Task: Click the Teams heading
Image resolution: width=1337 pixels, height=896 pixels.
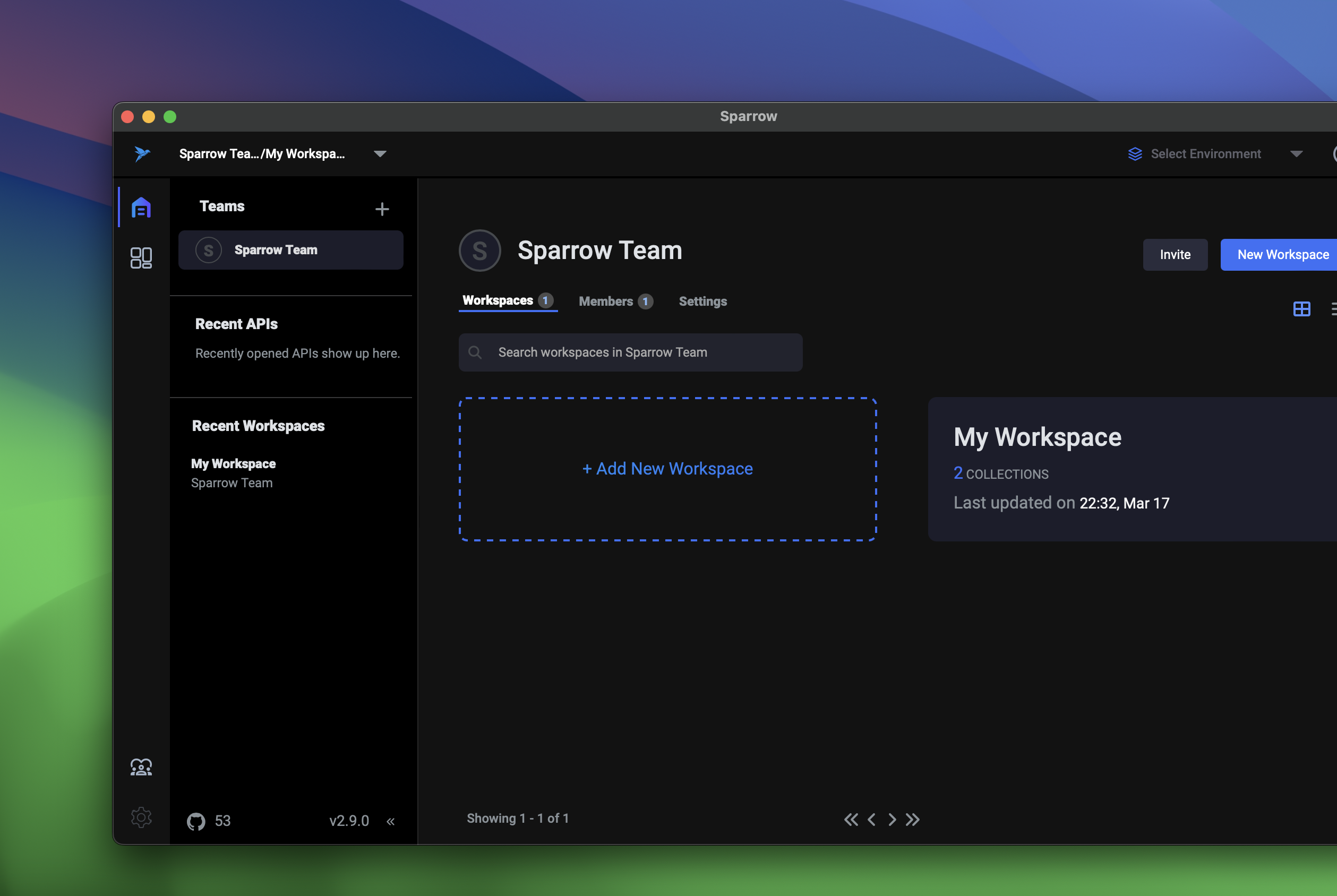Action: pos(221,206)
